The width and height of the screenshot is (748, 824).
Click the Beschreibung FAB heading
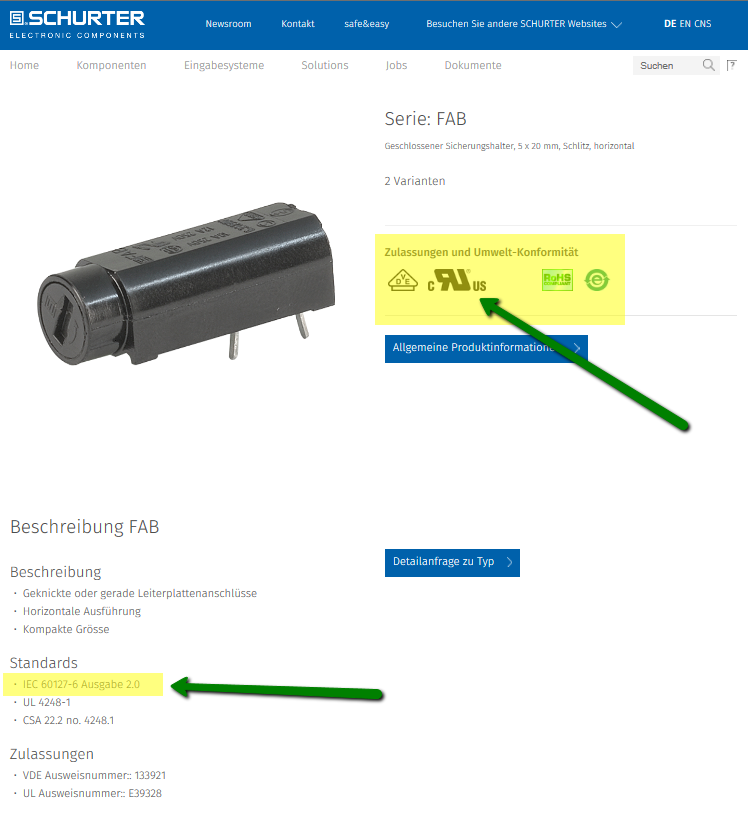(85, 527)
